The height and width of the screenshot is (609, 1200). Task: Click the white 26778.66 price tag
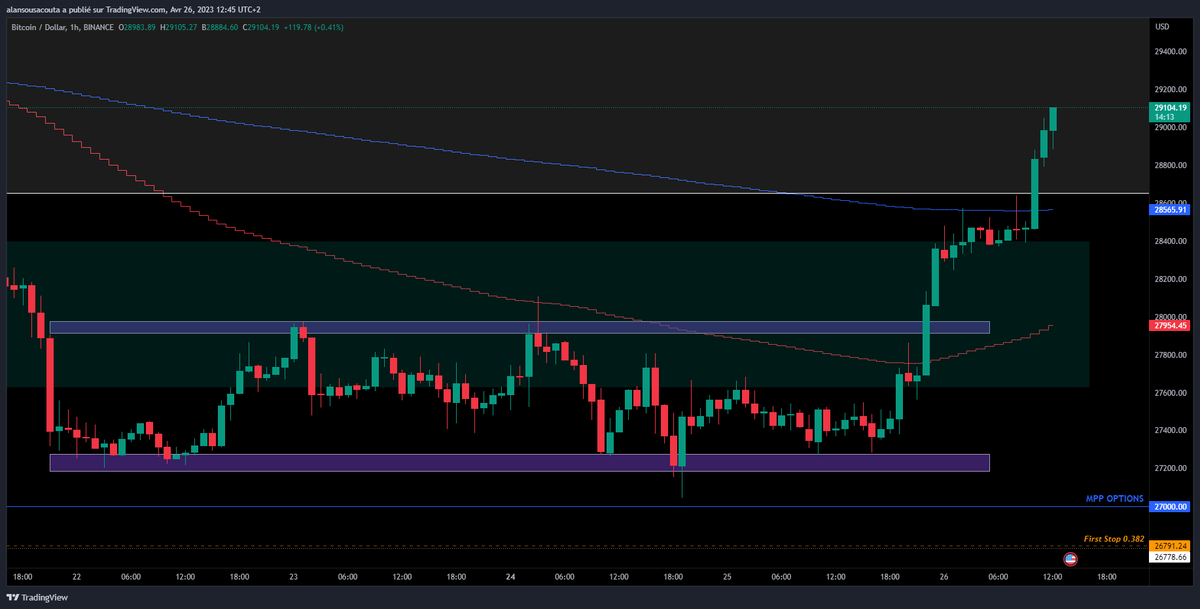tap(1169, 556)
